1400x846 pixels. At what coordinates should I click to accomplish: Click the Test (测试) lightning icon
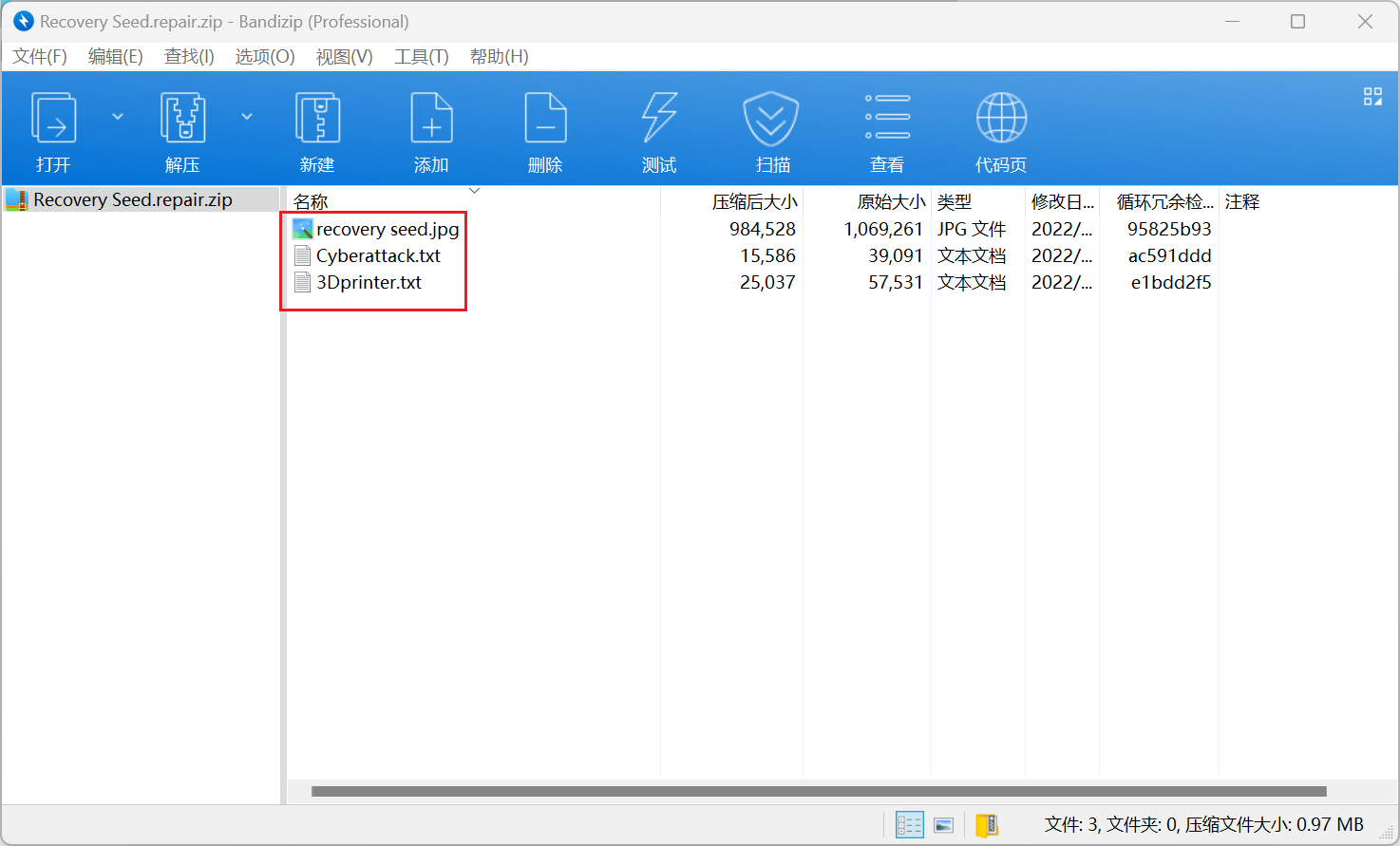[659, 119]
